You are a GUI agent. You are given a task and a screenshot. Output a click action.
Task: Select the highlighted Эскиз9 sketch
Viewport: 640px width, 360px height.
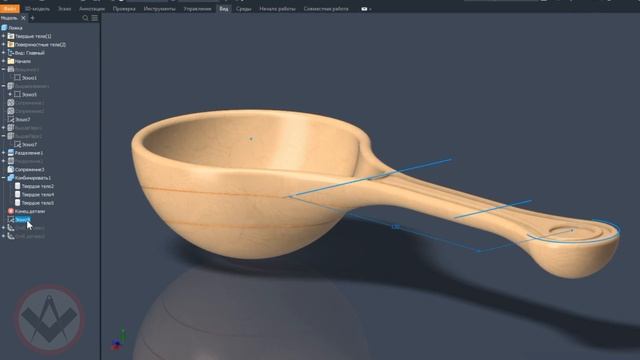click(23, 220)
